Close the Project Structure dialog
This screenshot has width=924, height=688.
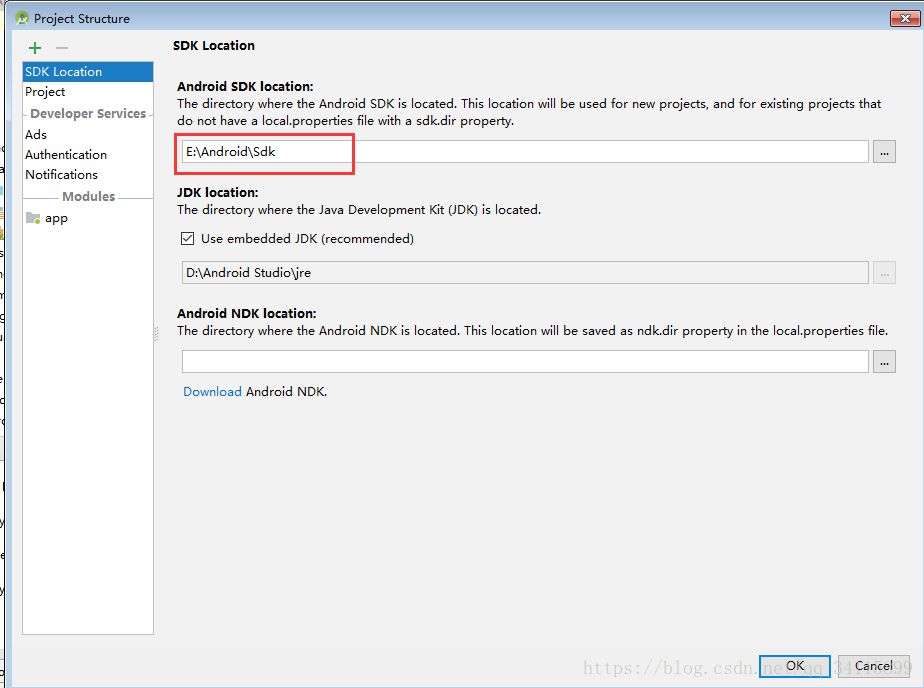tap(905, 18)
